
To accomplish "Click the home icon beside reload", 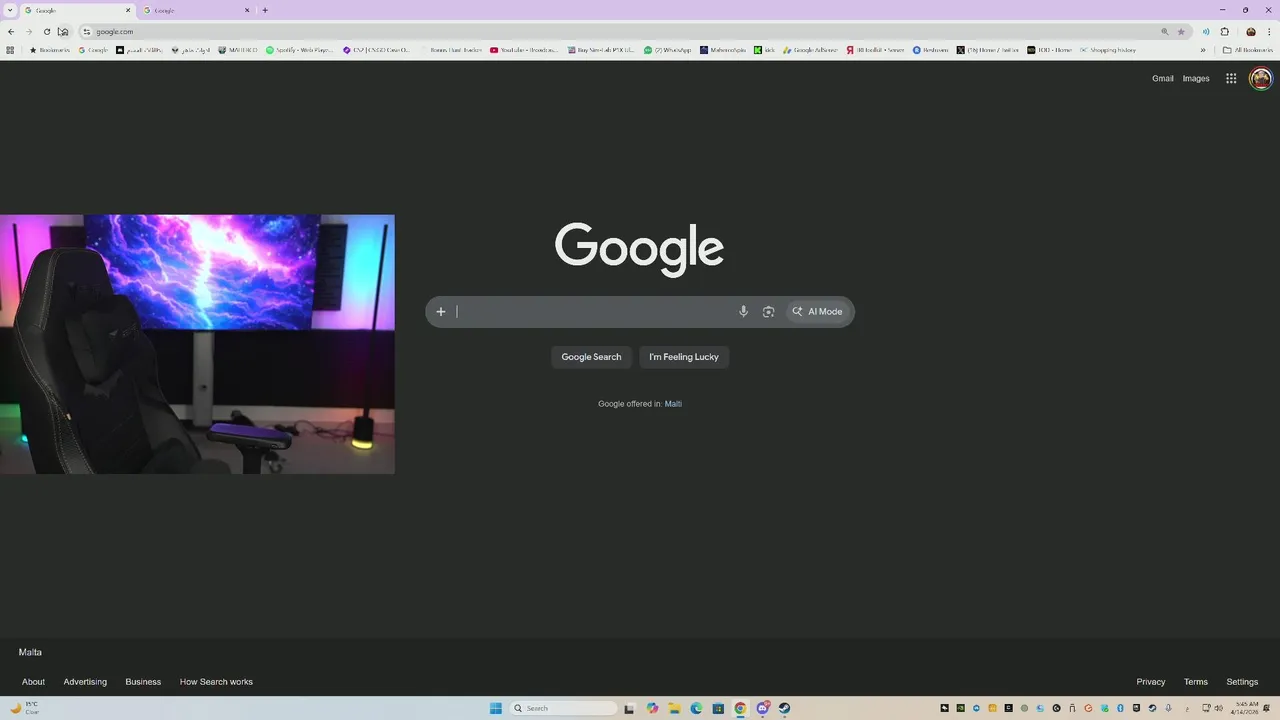I will pos(63,32).
